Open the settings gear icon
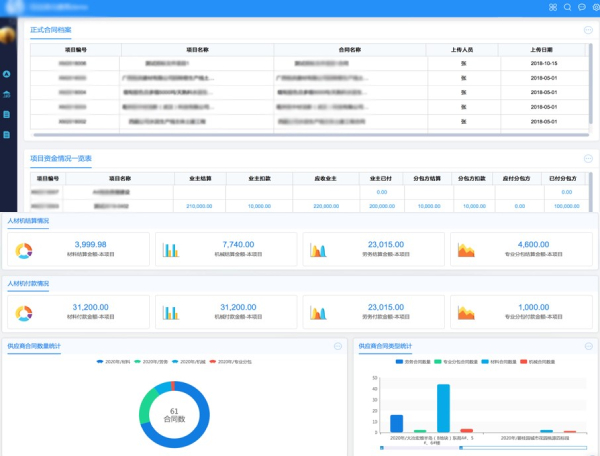The width and height of the screenshot is (600, 456). (595, 7)
